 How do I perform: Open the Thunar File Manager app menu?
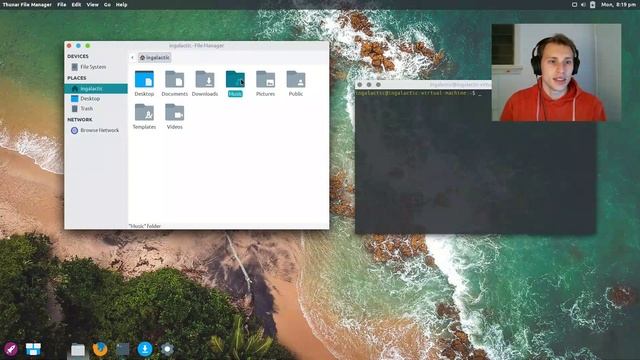(27, 4)
